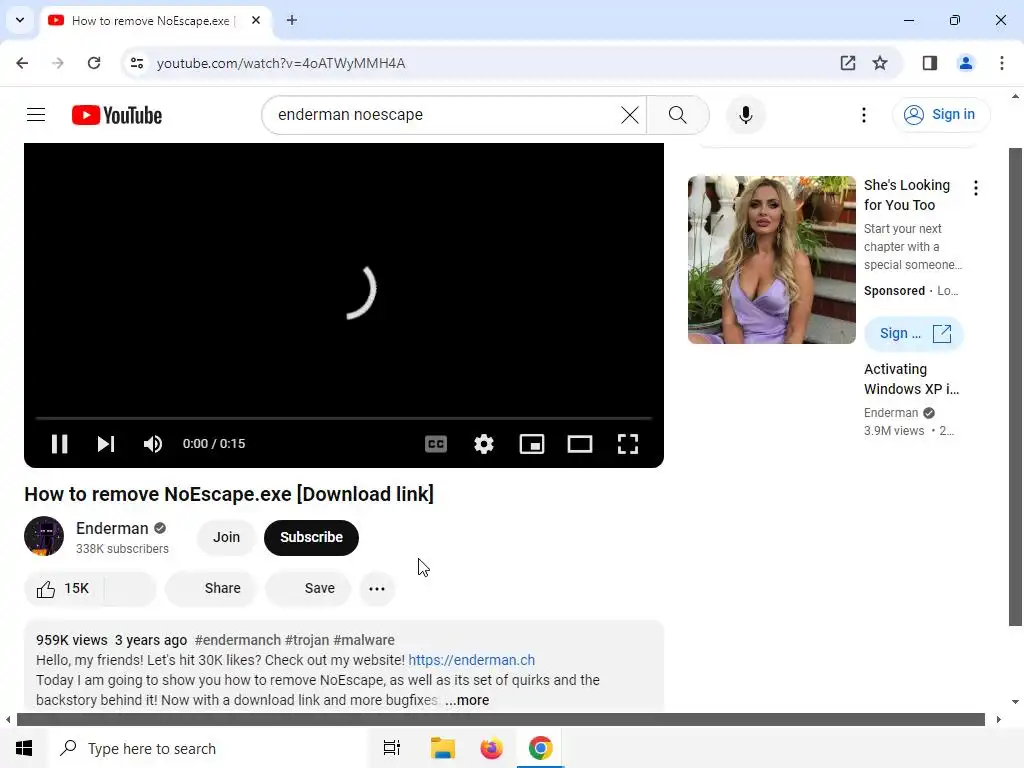This screenshot has width=1024, height=768.
Task: Open the Windows Start menu
Action: (x=24, y=748)
